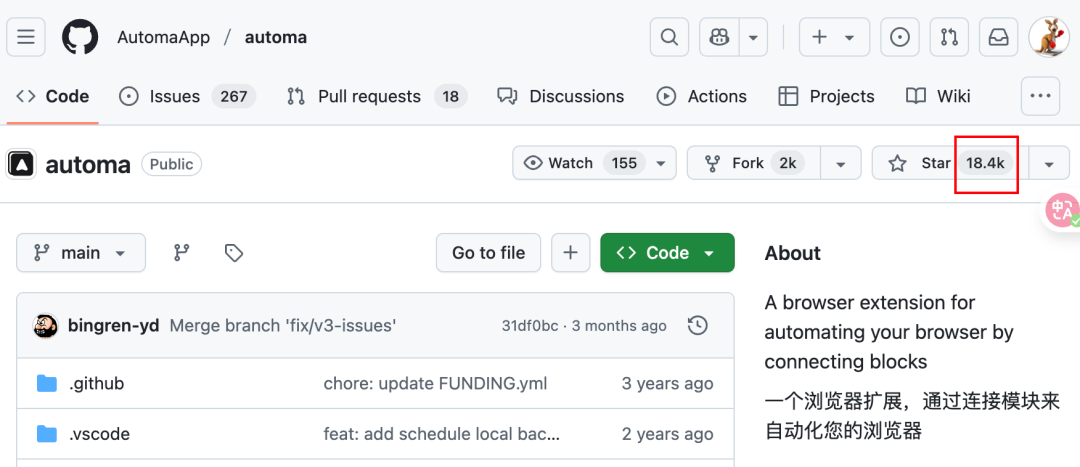The image size is (1080, 467).
Task: Click the About heading
Action: pos(792,253)
